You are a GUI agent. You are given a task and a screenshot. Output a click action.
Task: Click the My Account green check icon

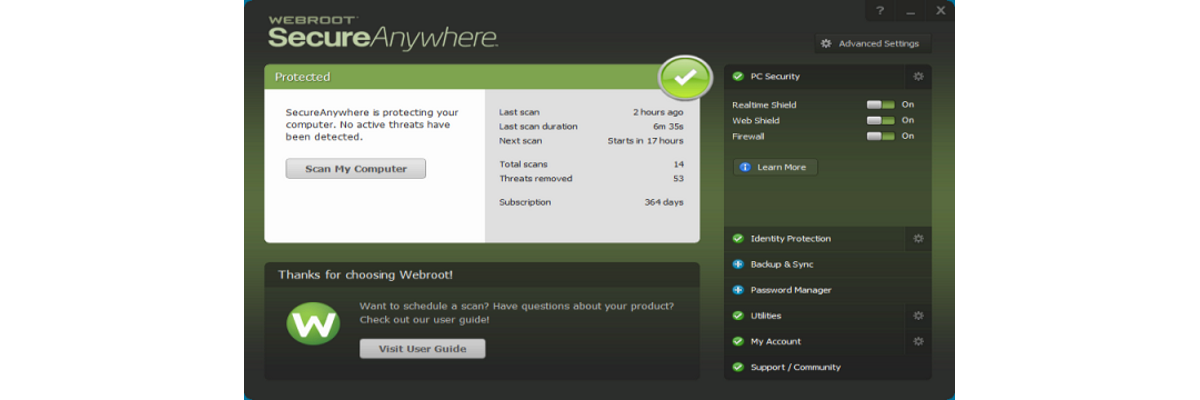point(738,341)
